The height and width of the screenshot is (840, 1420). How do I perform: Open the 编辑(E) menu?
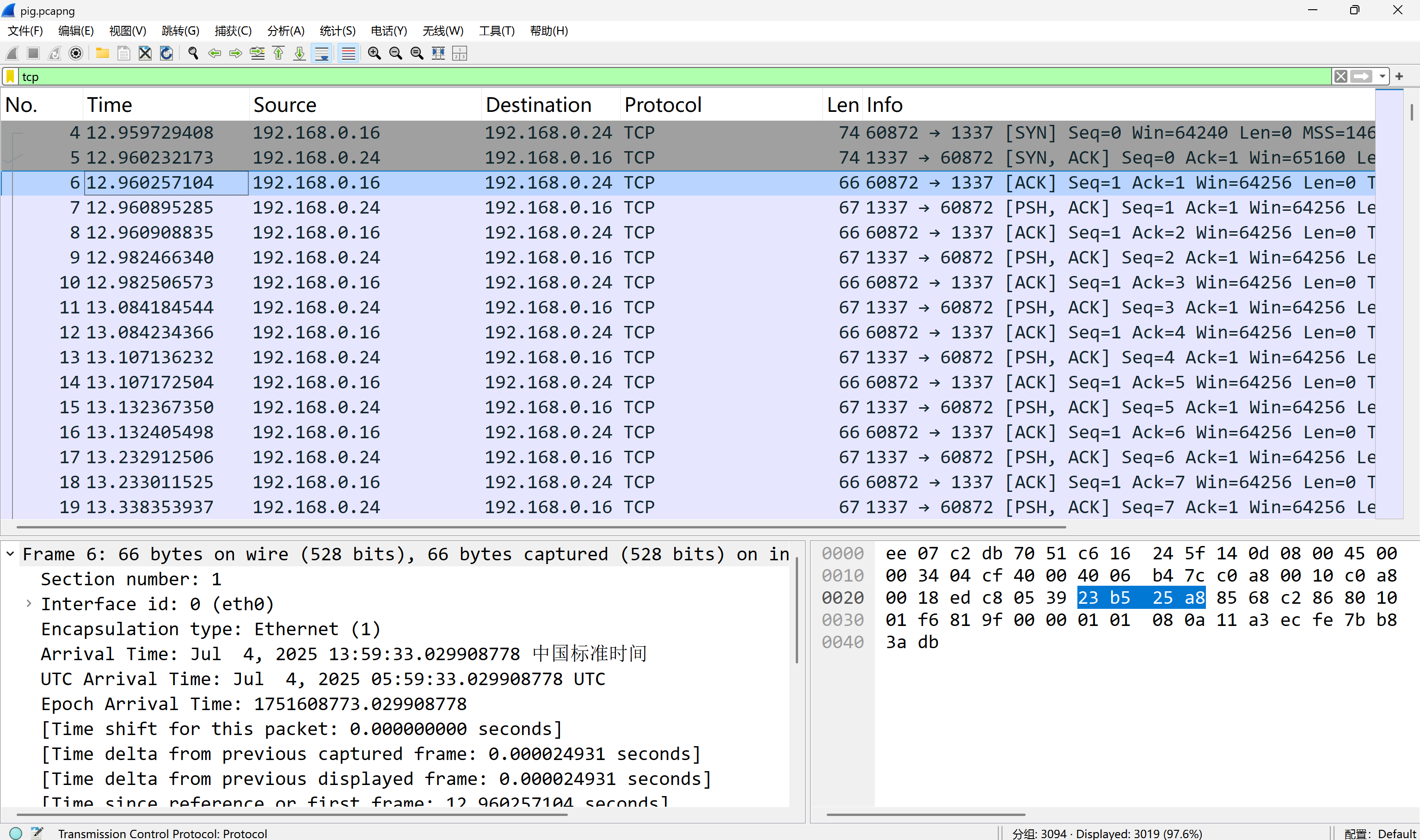click(x=76, y=31)
